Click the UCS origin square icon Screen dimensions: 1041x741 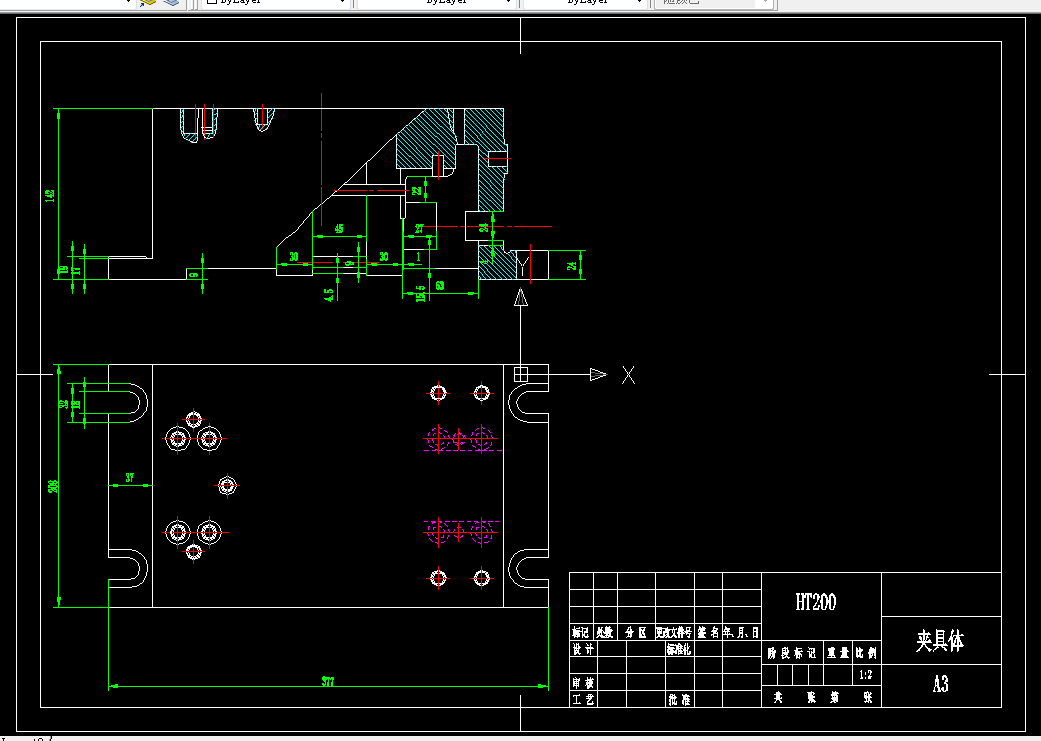pyautogui.click(x=520, y=374)
